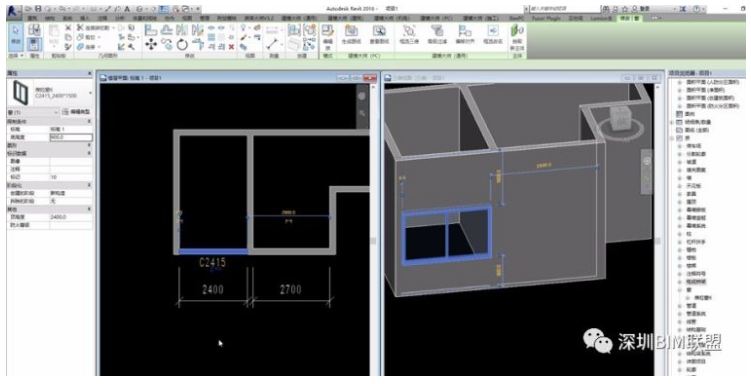Click the 编辑对齐 ribbon button
Viewport: 751px width, 384px height.
click(x=465, y=35)
